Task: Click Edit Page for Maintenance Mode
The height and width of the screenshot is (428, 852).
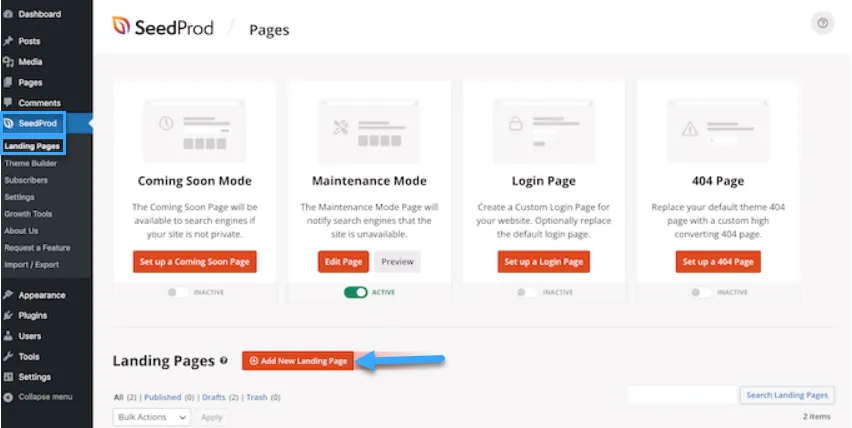Action: [x=343, y=262]
